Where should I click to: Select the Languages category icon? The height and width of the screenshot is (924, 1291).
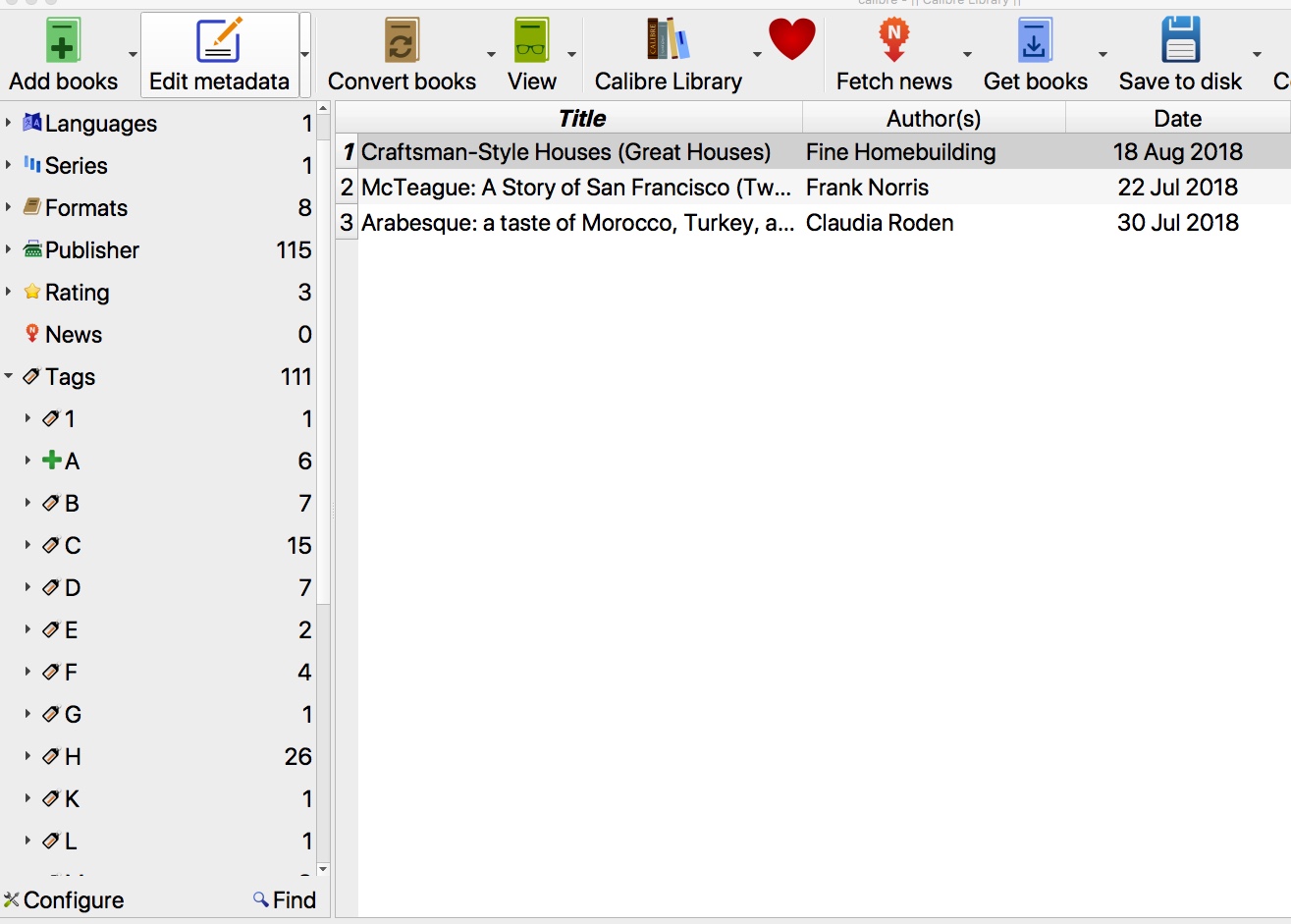click(x=32, y=123)
